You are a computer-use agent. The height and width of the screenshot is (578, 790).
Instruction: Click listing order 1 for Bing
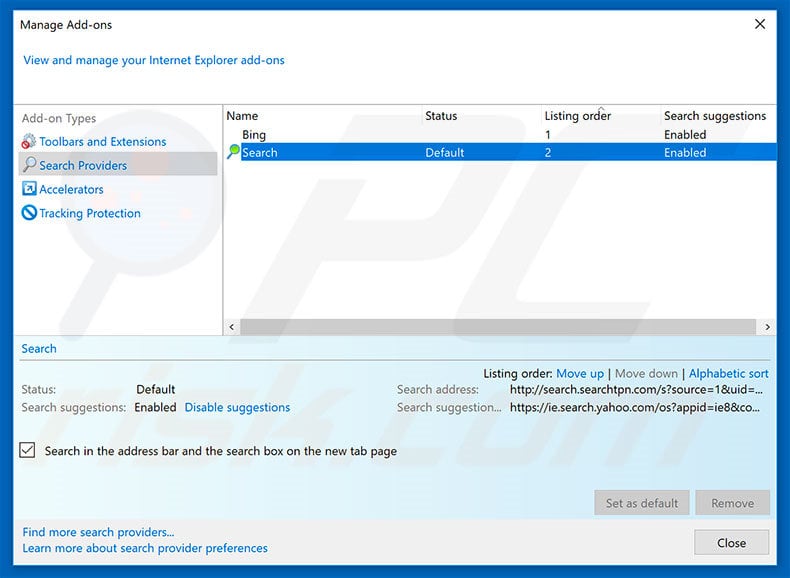[547, 135]
